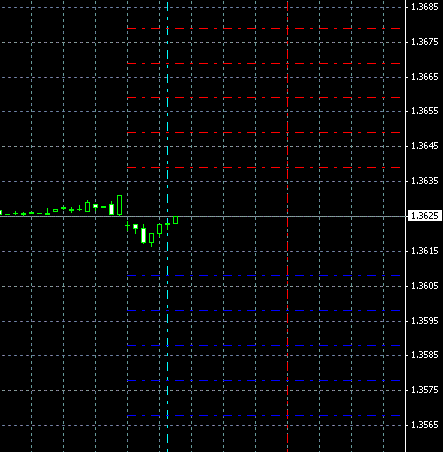
Task: Click the 1.3575 price scale label
Action: pyautogui.click(x=425, y=390)
